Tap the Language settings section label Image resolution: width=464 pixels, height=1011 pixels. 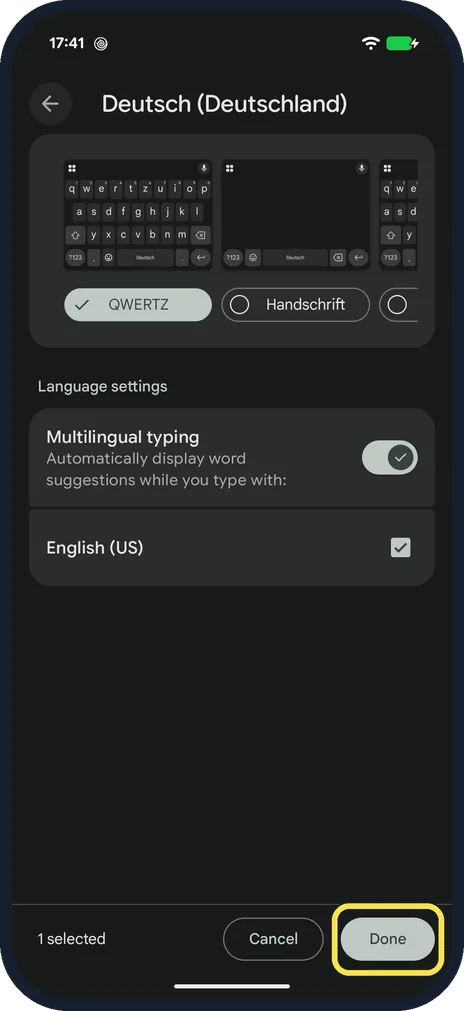[102, 386]
